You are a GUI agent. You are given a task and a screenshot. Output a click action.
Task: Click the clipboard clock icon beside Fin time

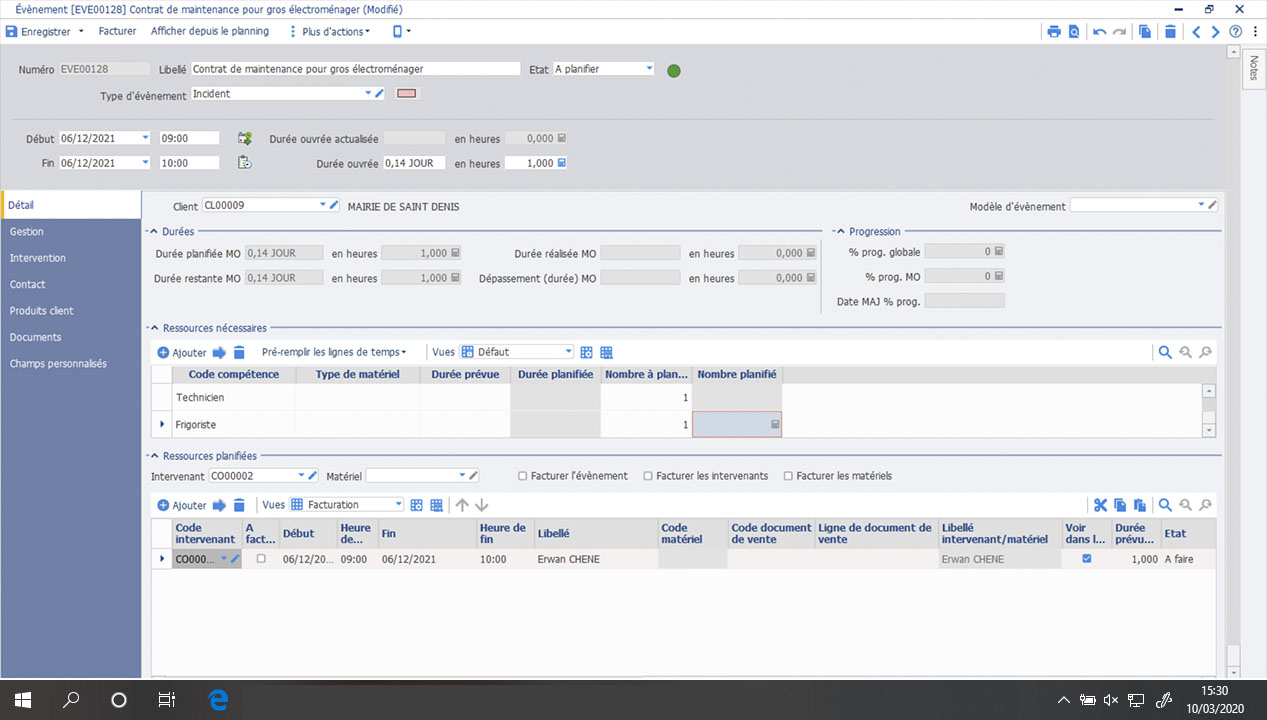(244, 162)
